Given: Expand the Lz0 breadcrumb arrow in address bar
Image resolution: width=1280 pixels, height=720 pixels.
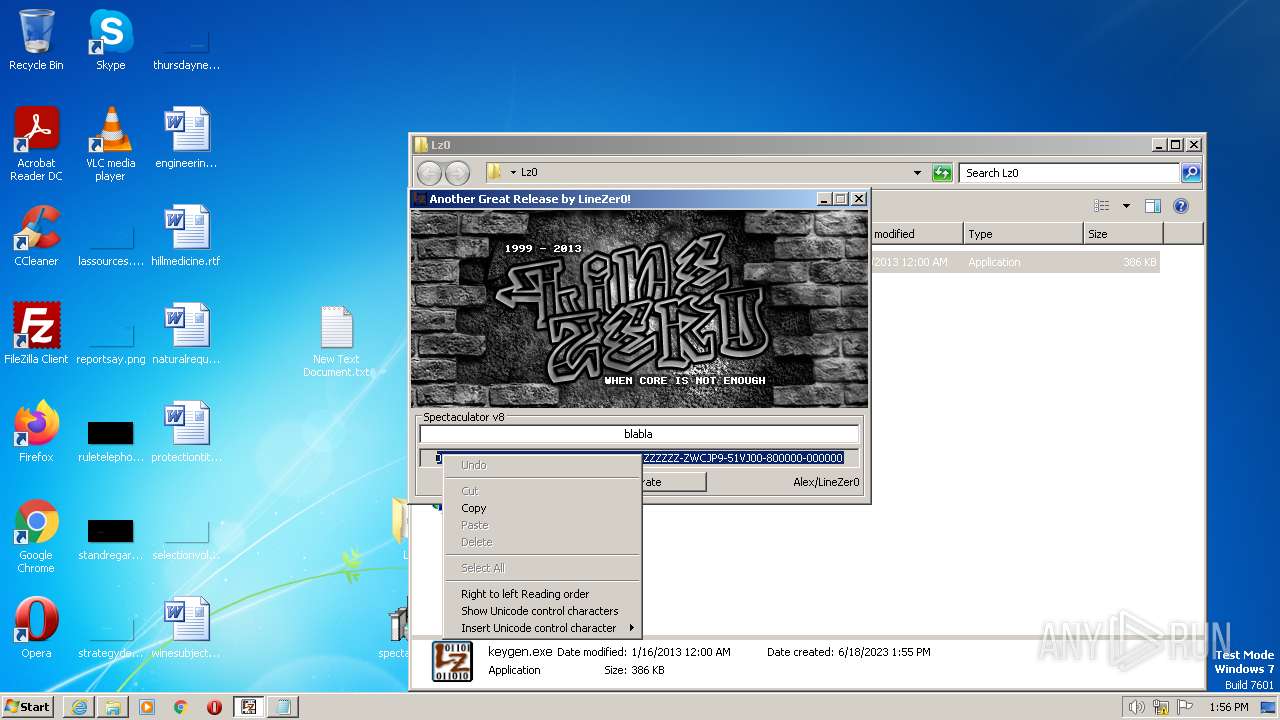Looking at the screenshot, I should (x=513, y=173).
